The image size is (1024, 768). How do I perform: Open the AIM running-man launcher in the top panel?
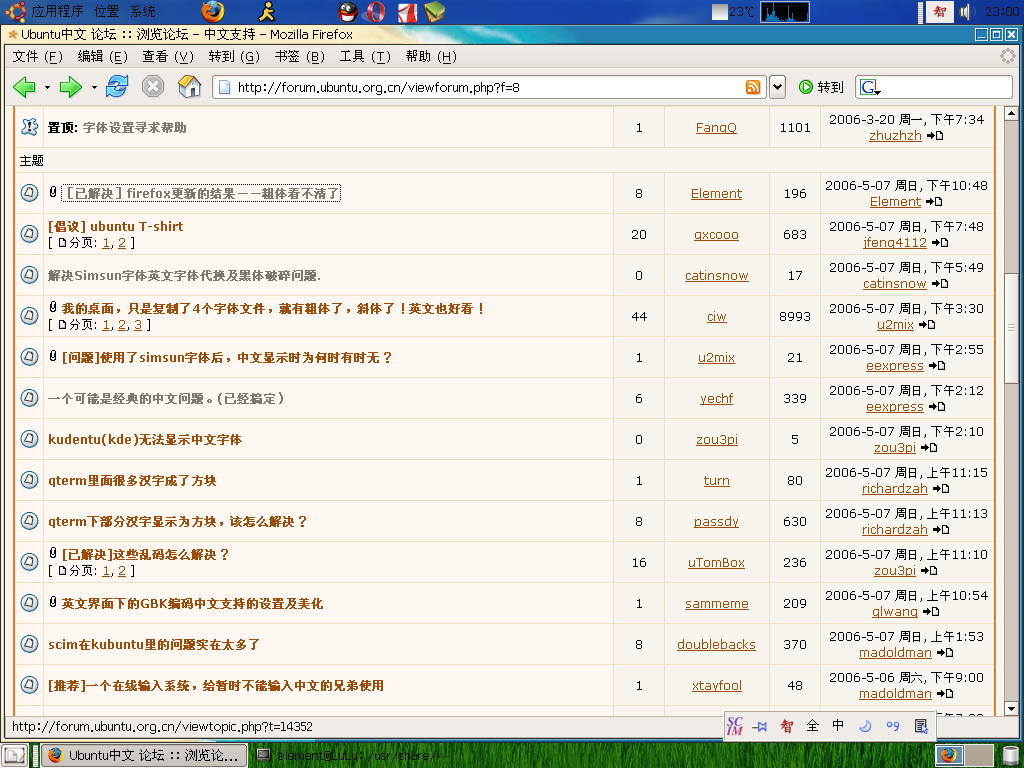pyautogui.click(x=266, y=11)
